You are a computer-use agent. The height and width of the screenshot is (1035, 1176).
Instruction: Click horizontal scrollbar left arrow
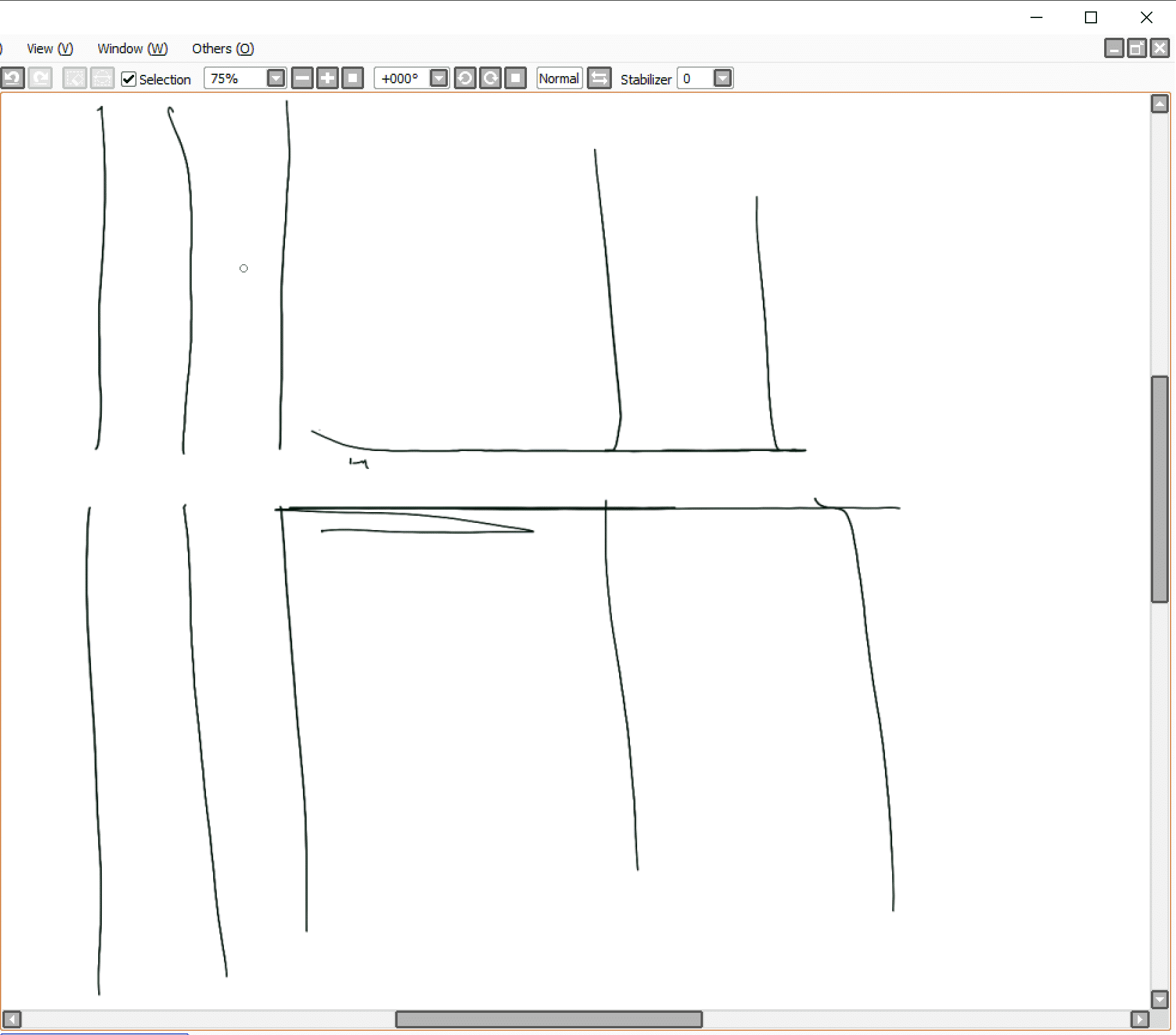pos(12,1019)
